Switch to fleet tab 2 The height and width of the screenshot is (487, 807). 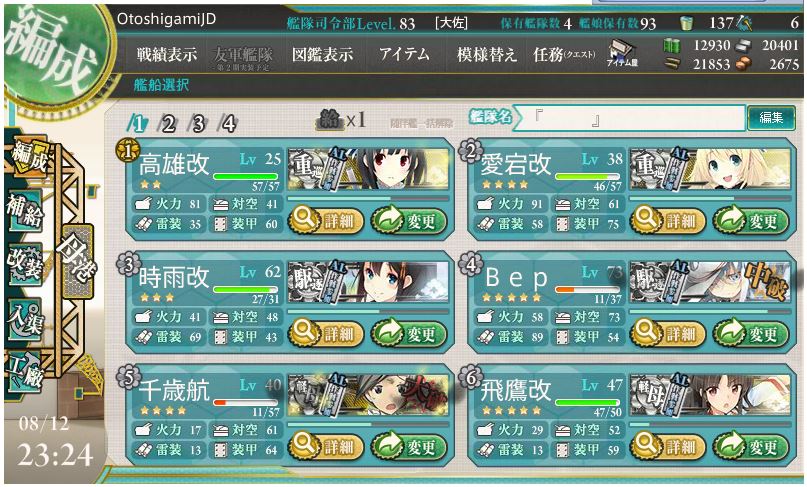click(x=167, y=124)
